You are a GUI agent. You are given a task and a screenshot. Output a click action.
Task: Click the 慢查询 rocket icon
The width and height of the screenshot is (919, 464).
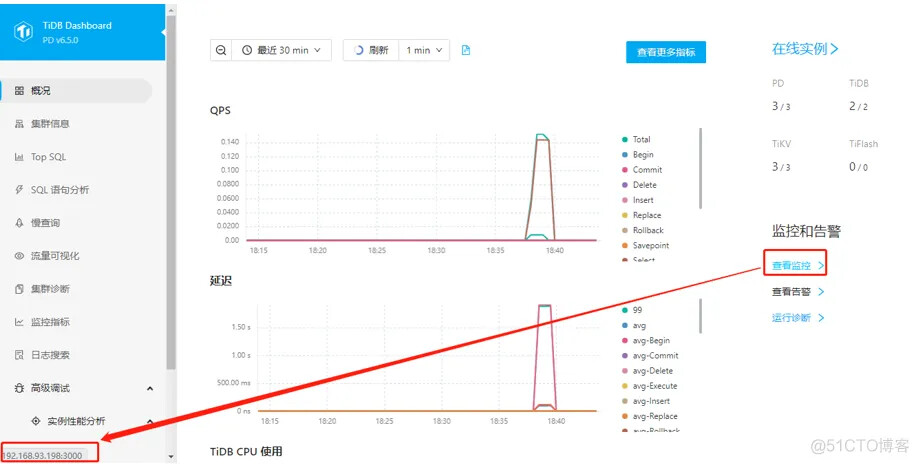(x=19, y=223)
